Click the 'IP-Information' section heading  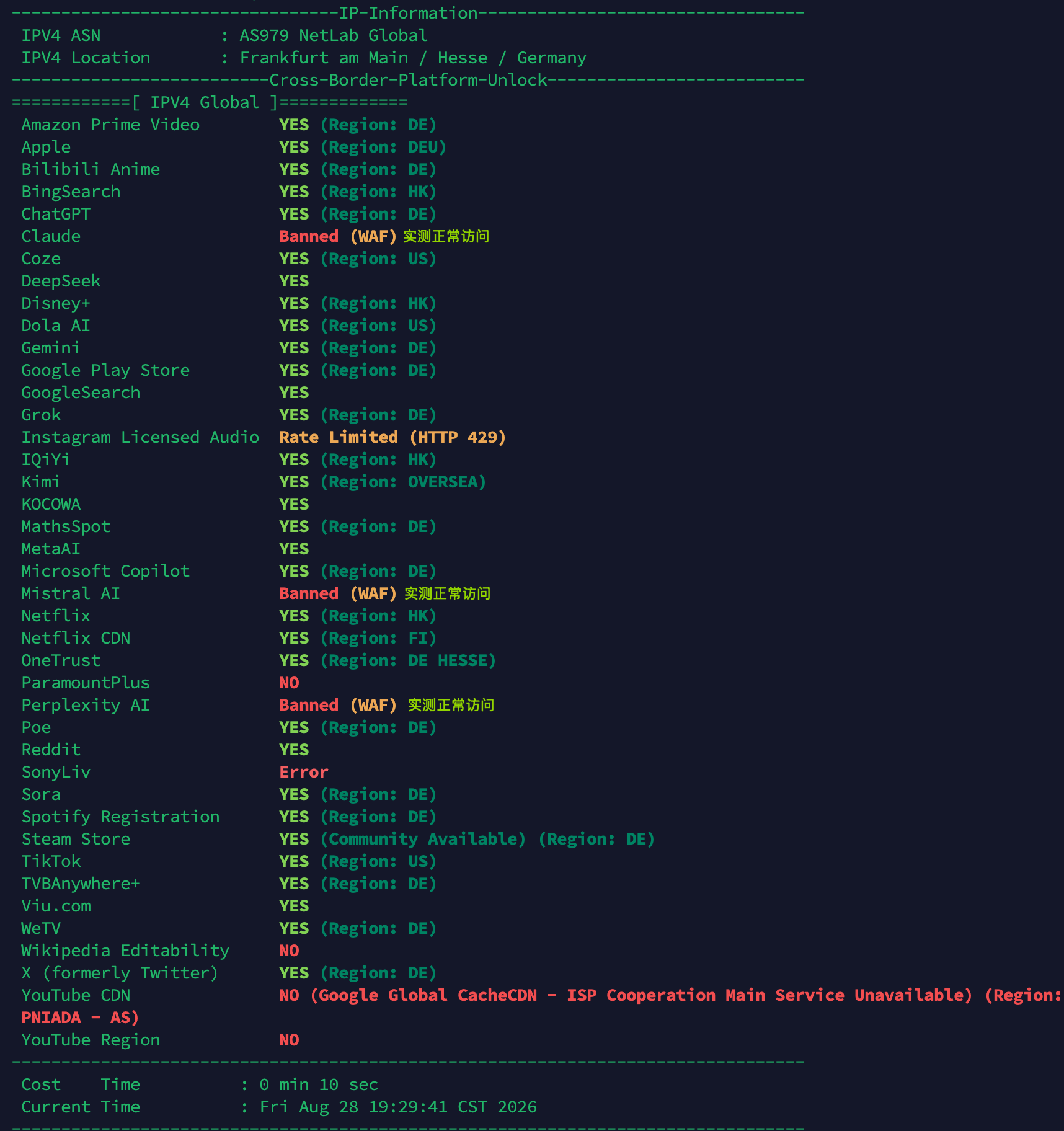408,13
